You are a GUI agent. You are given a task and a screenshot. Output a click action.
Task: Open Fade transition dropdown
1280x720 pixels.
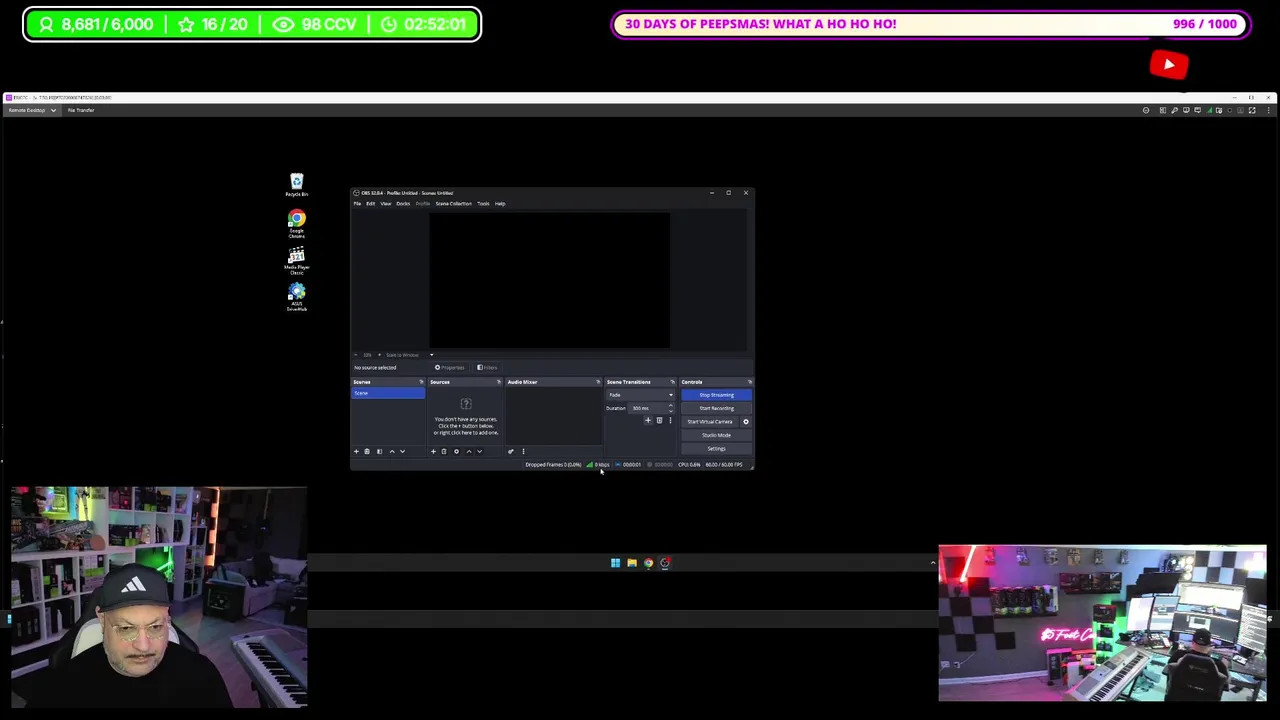point(640,395)
